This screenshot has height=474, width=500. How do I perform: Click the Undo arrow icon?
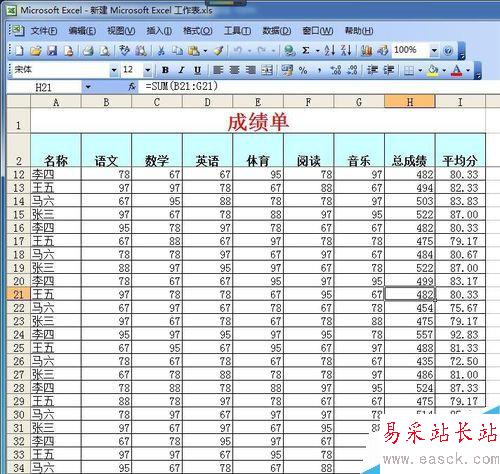point(238,51)
